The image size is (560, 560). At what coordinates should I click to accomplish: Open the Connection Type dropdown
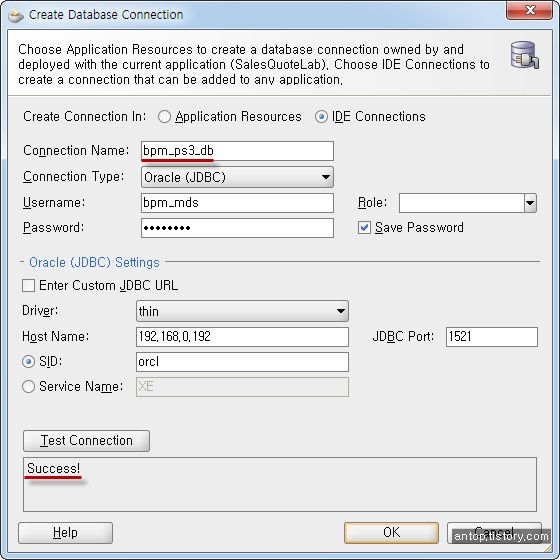click(238, 177)
